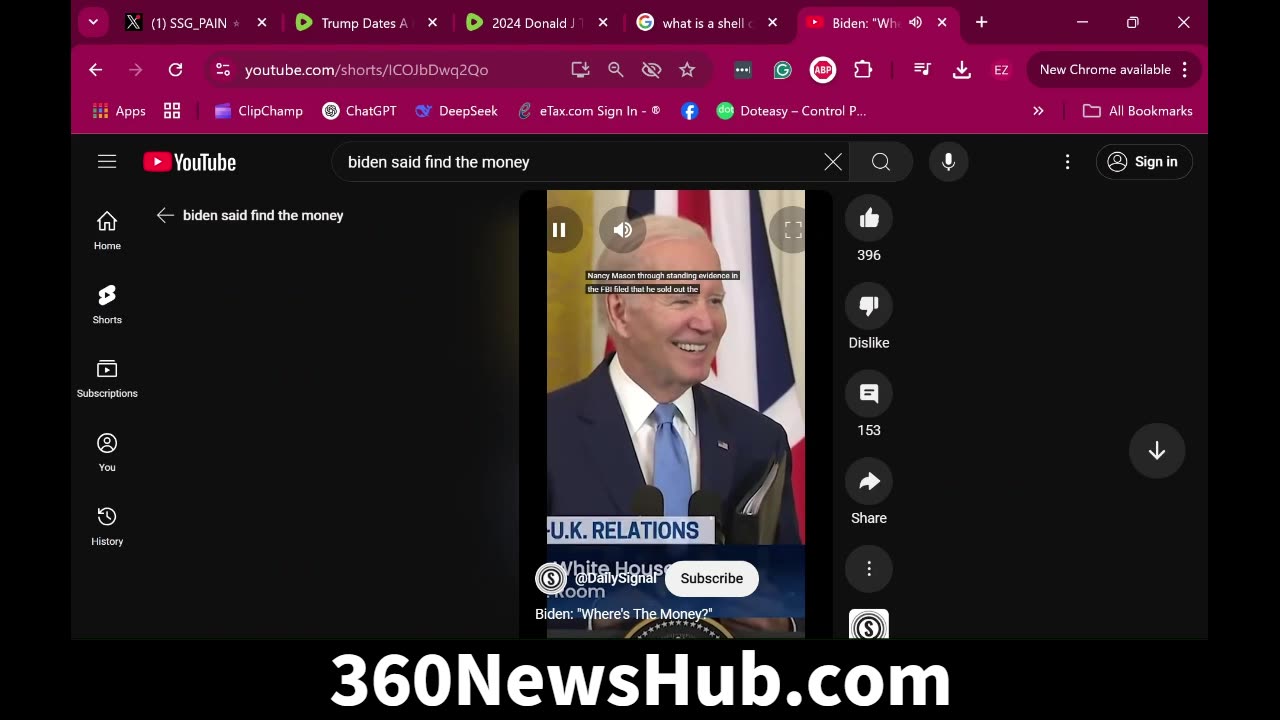This screenshot has width=1280, height=720.
Task: Open You in sidebar
Action: click(107, 453)
